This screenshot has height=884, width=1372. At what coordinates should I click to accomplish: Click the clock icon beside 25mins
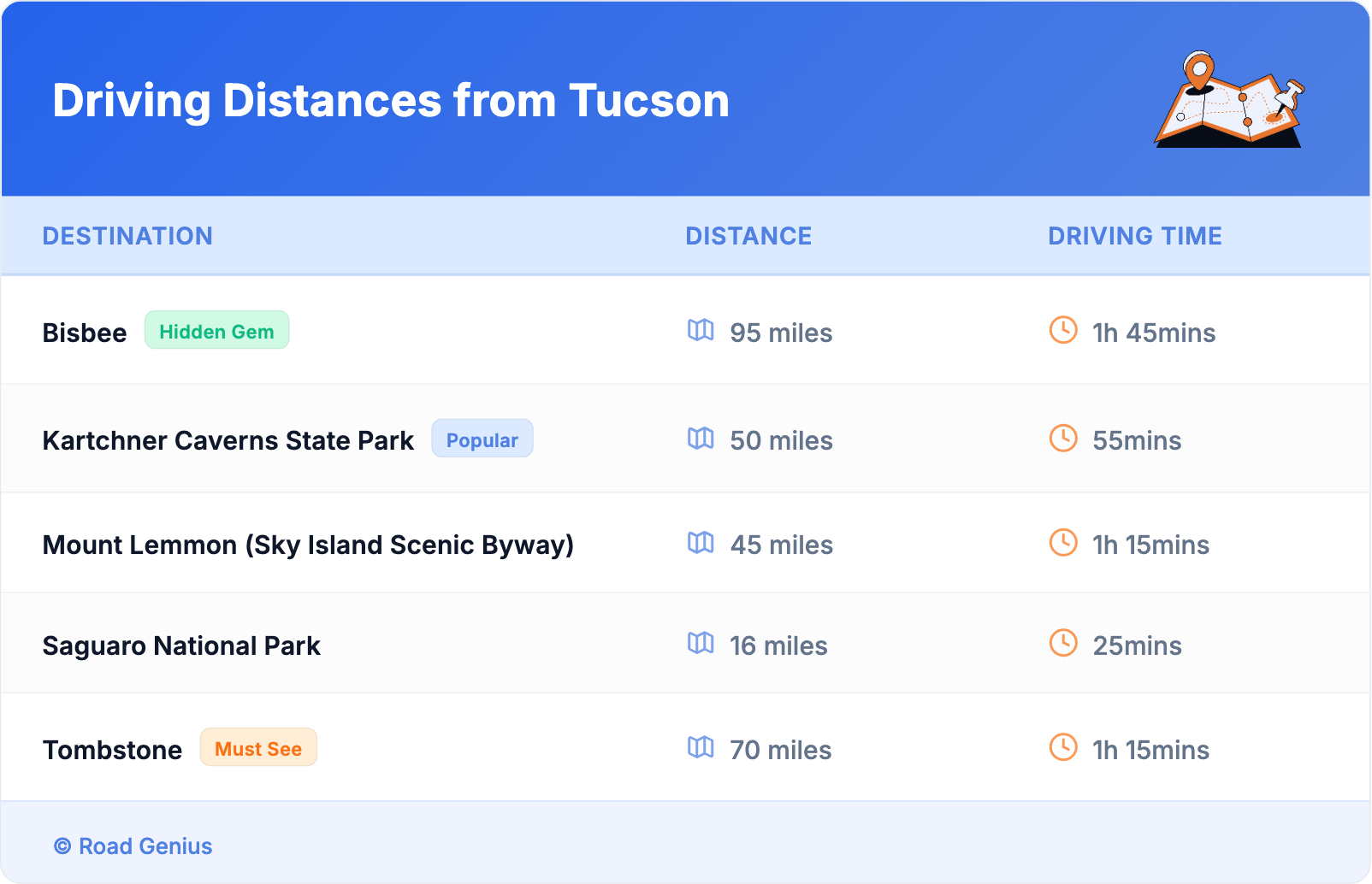(1063, 644)
